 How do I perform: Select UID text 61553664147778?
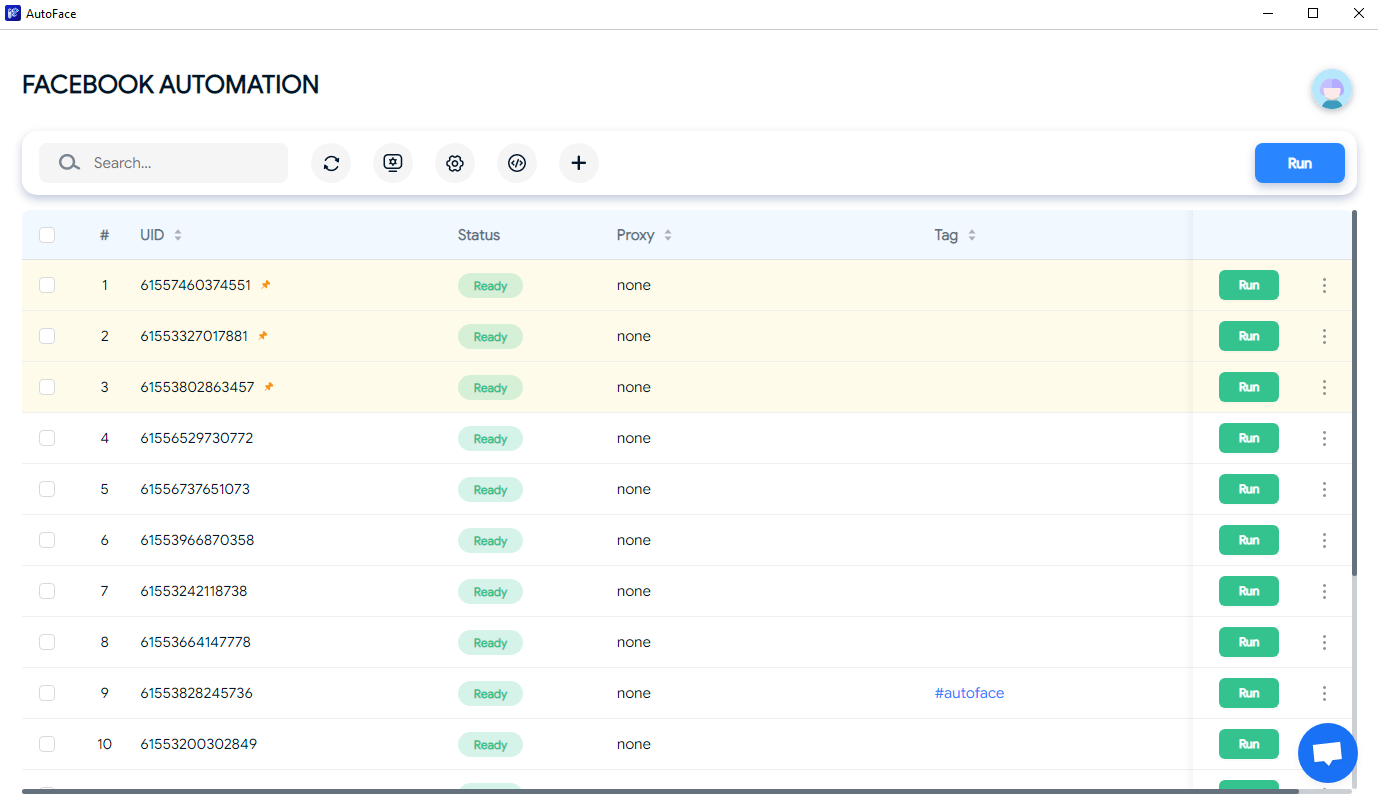click(x=196, y=642)
